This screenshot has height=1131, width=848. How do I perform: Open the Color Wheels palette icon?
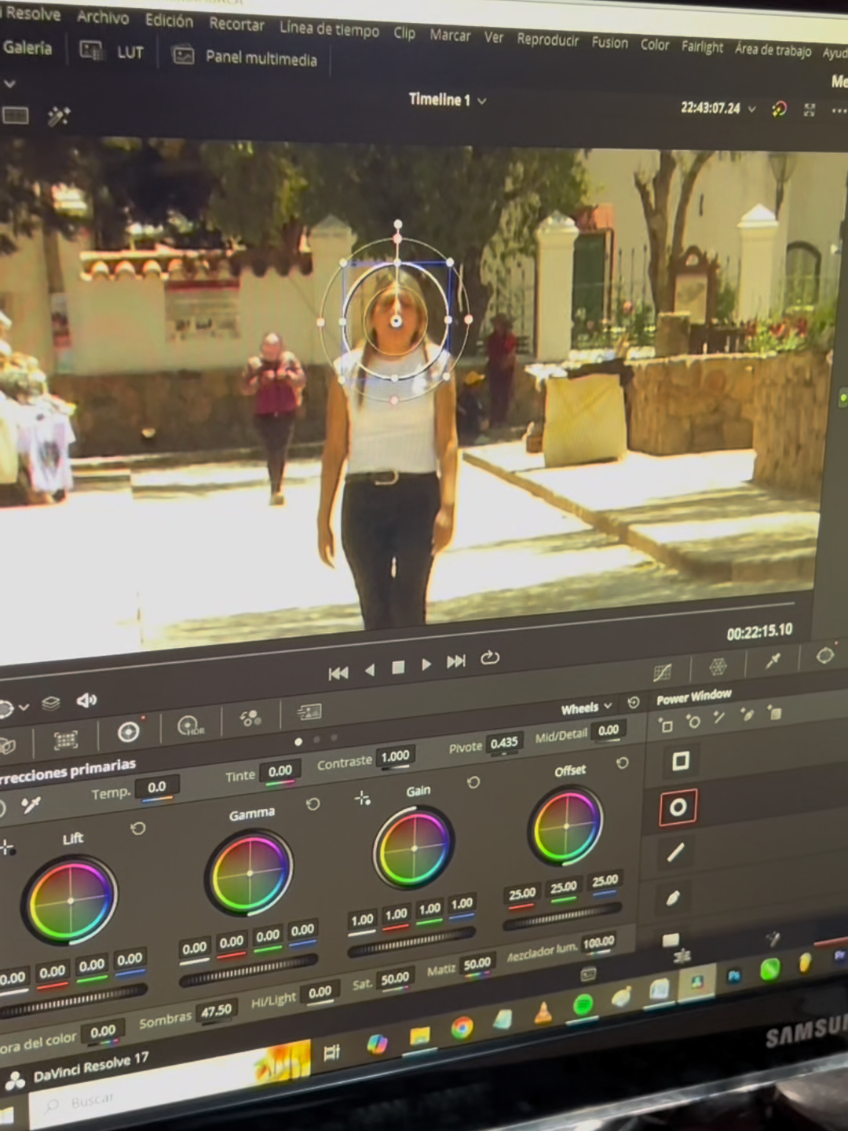pos(128,732)
